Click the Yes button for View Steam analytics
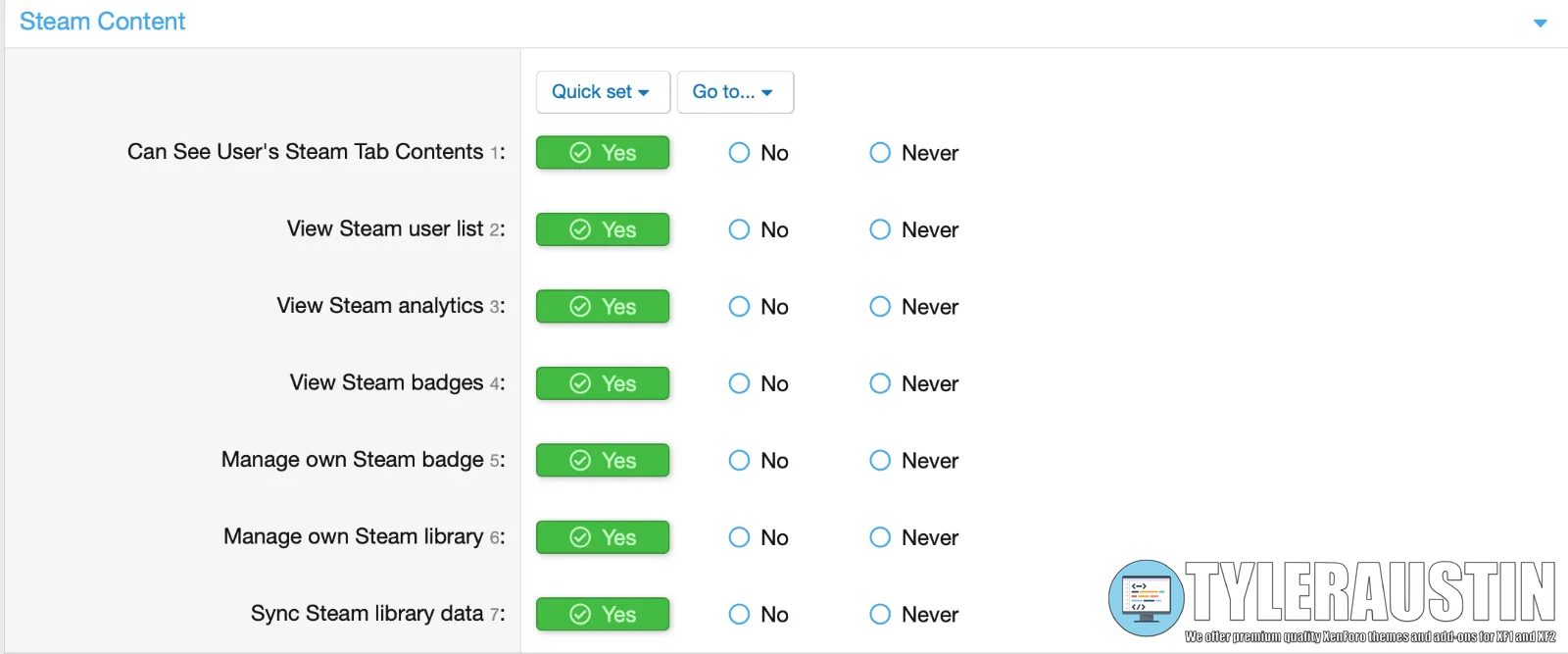The height and width of the screenshot is (654, 1568). [603, 307]
